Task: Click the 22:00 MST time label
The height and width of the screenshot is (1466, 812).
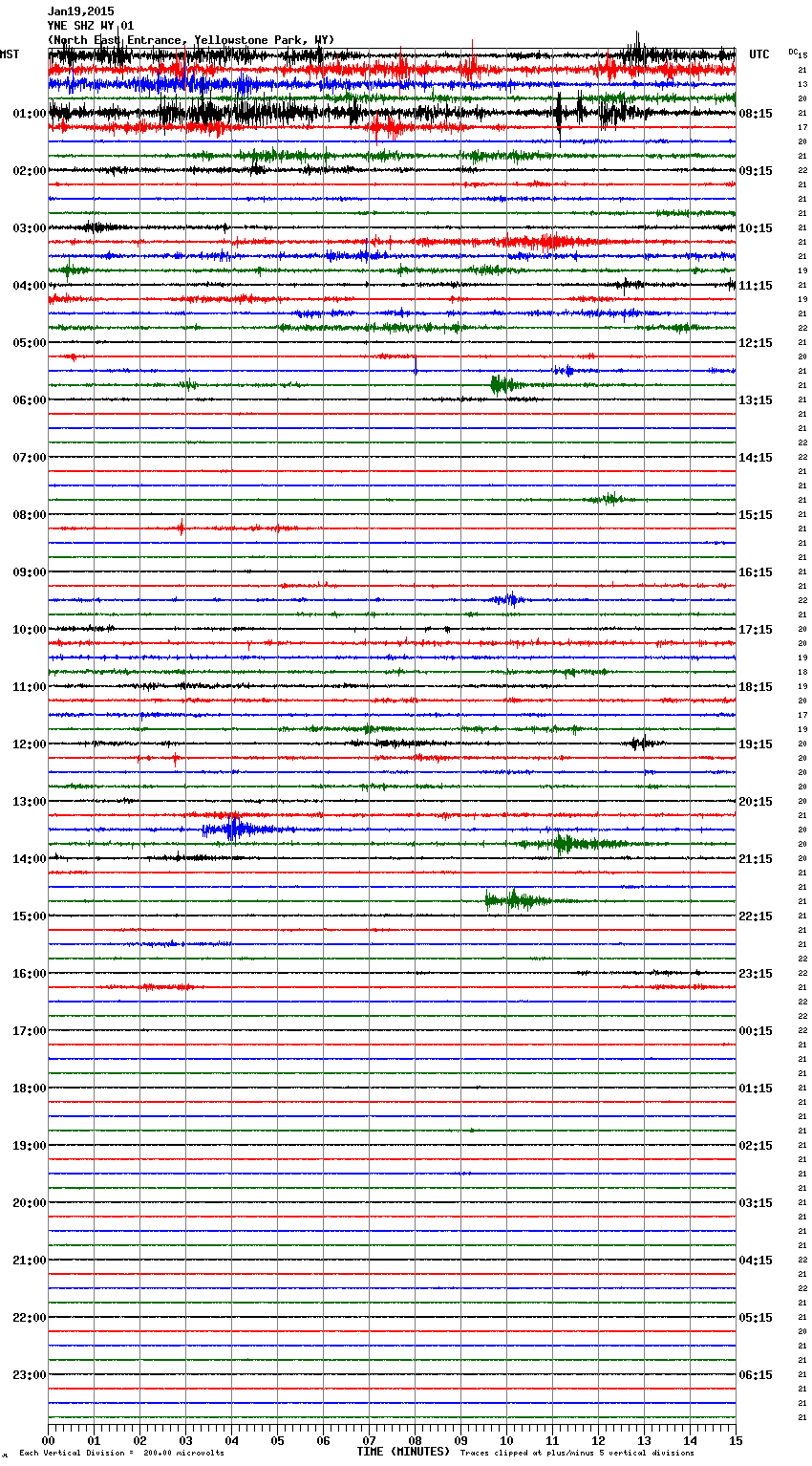Action: (x=30, y=1318)
